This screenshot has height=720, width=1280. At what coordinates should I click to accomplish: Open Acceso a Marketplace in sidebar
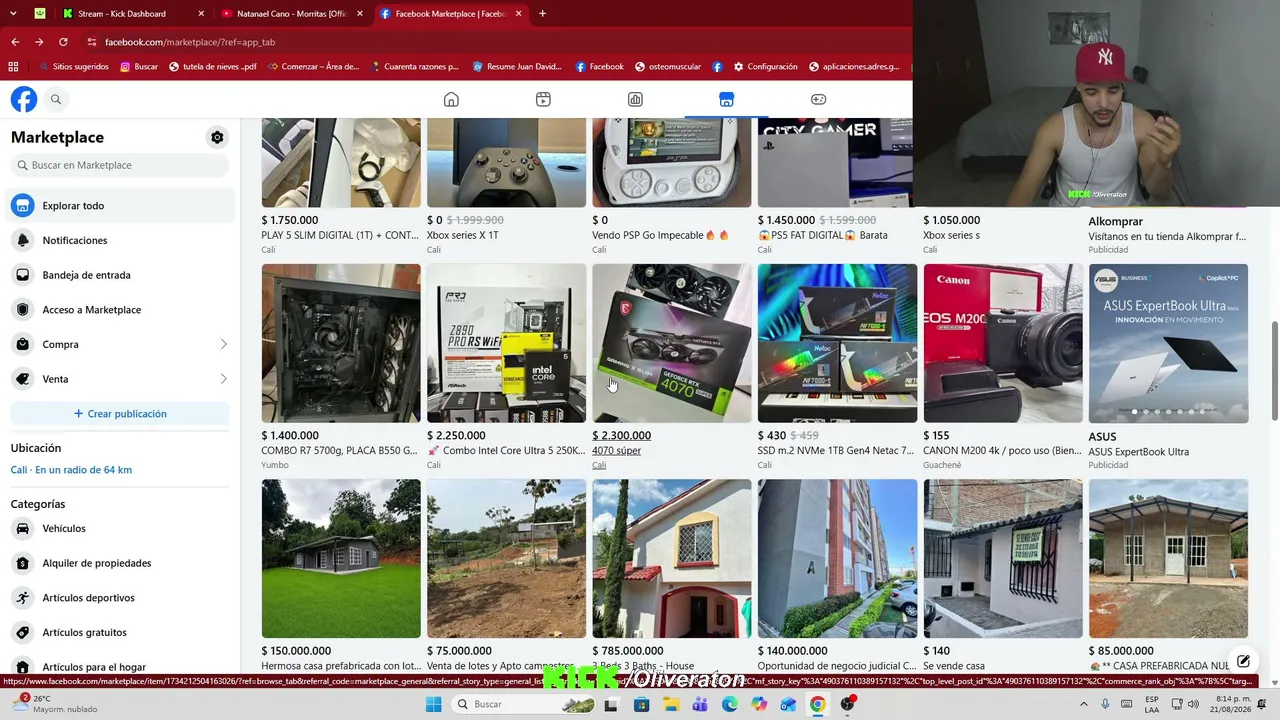point(120,310)
